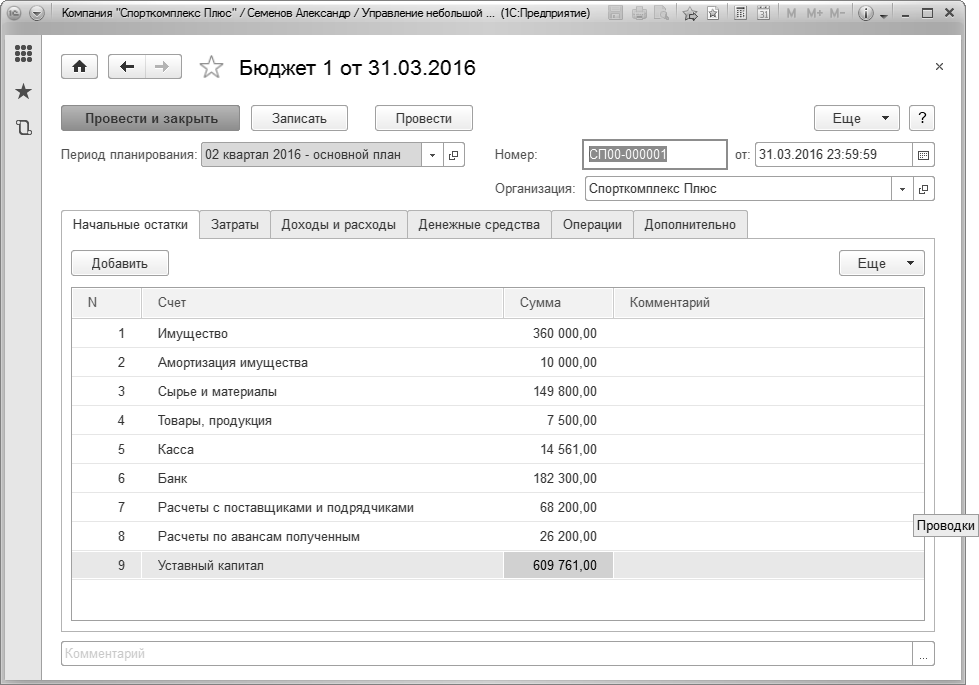Select Расчеты с поставщиками и подрядчиками row
Image resolution: width=979 pixels, height=685 pixels.
(498, 508)
